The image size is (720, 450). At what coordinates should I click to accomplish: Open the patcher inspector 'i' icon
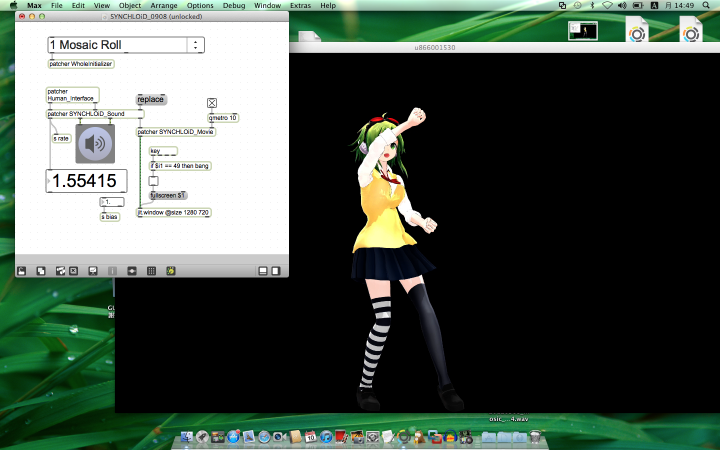pyautogui.click(x=112, y=271)
